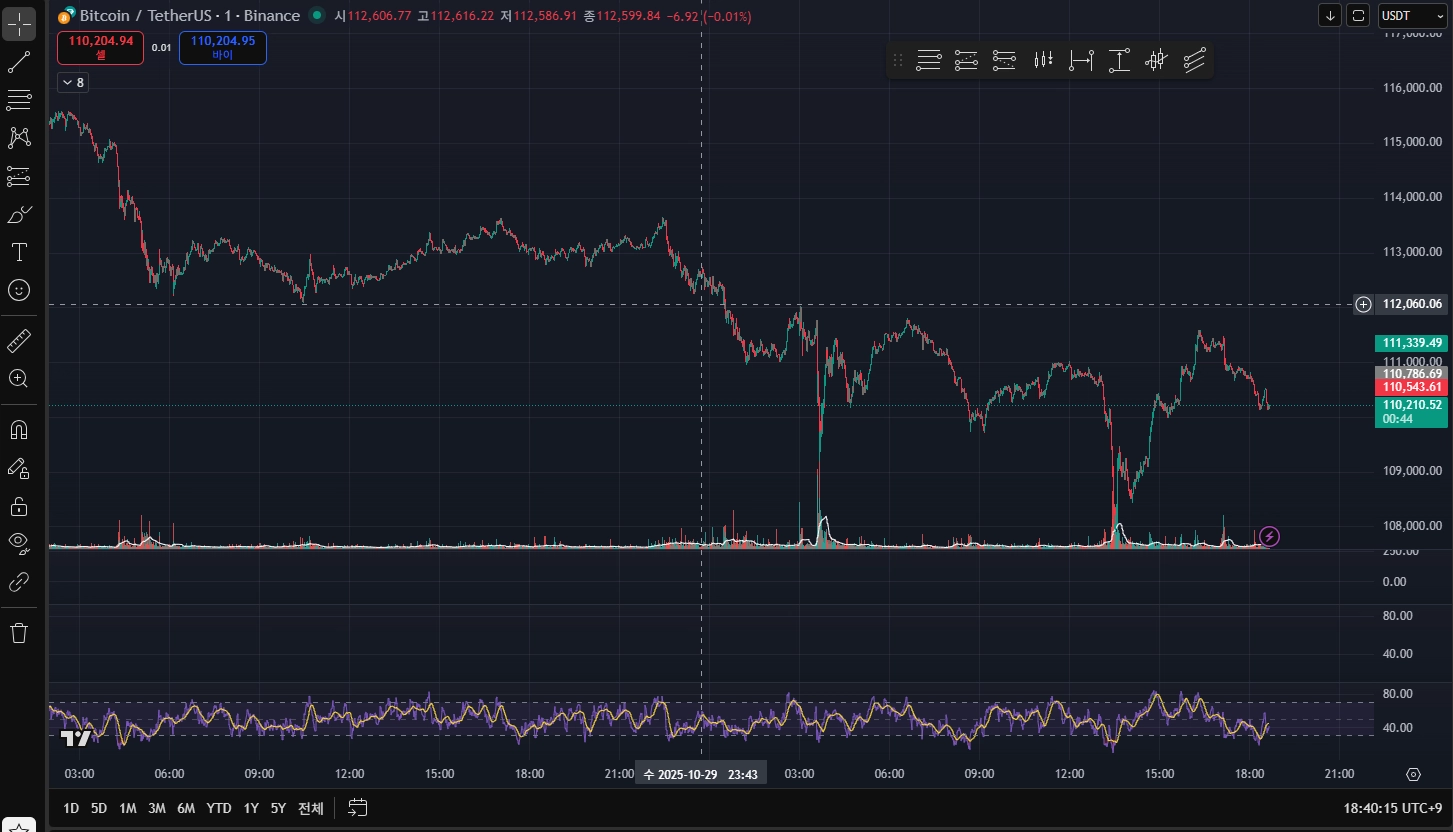Open the go to date calendar
Image resolution: width=1453 pixels, height=832 pixels.
pos(358,808)
